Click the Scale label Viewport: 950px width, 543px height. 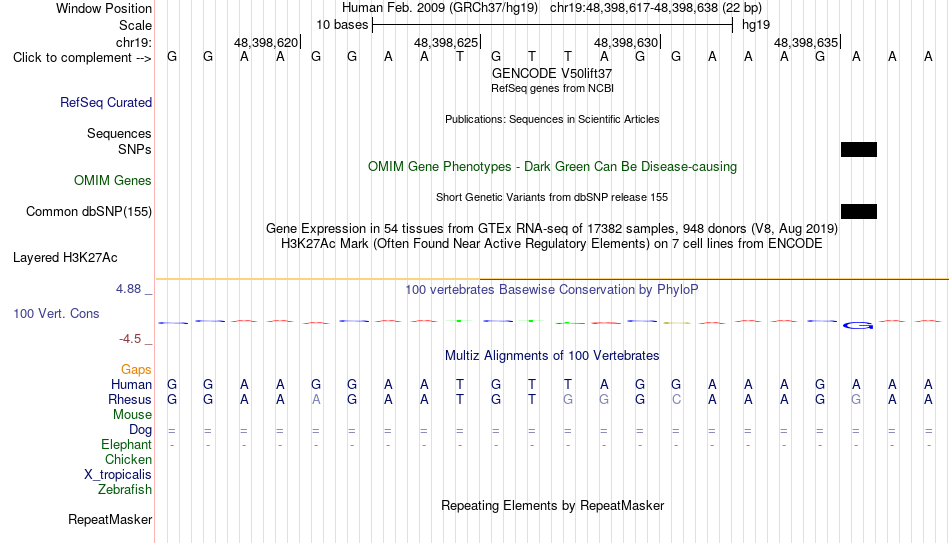tap(135, 25)
